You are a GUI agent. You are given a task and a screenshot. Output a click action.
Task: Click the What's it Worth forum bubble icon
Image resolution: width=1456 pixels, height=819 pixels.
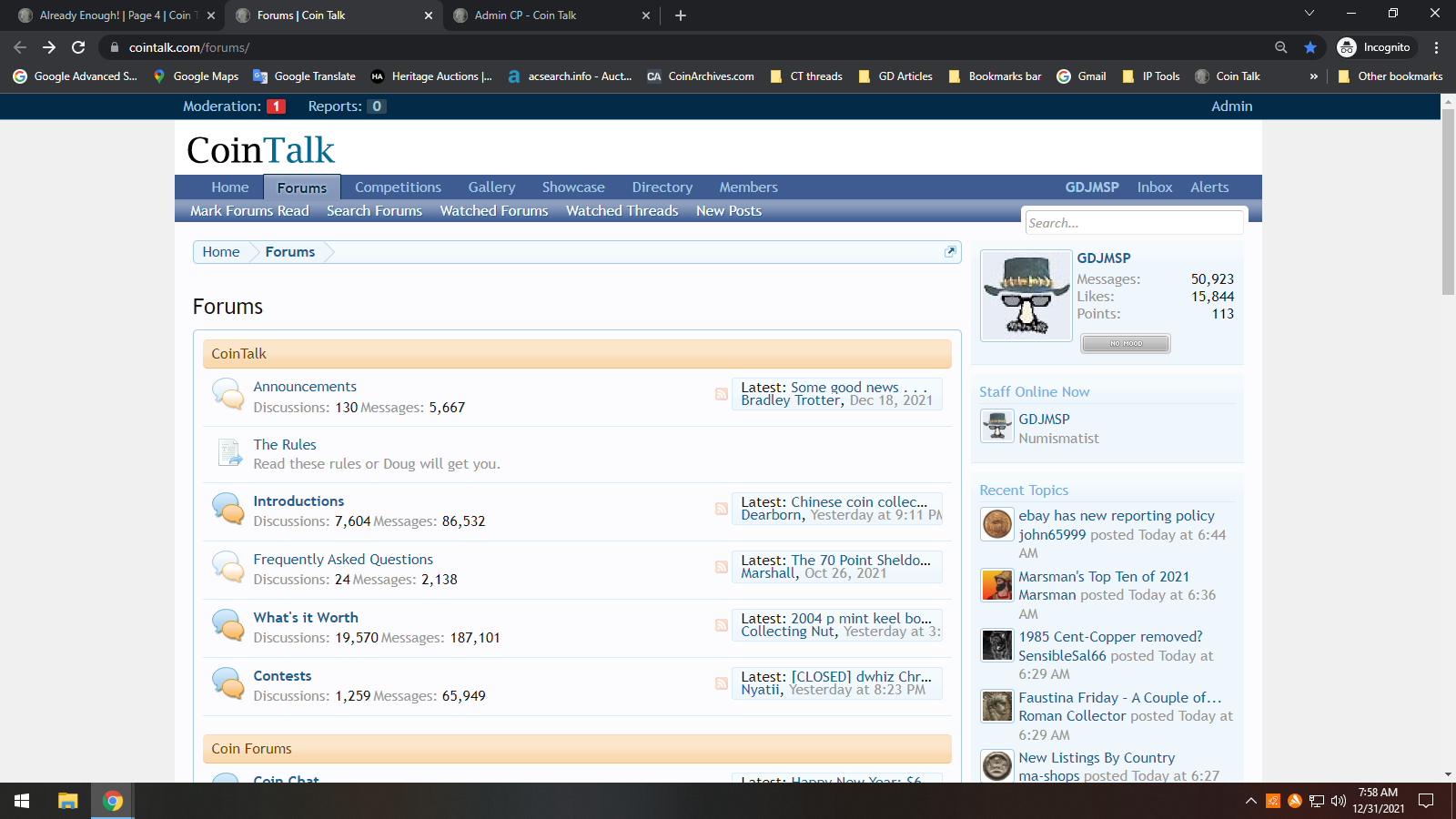(x=228, y=624)
